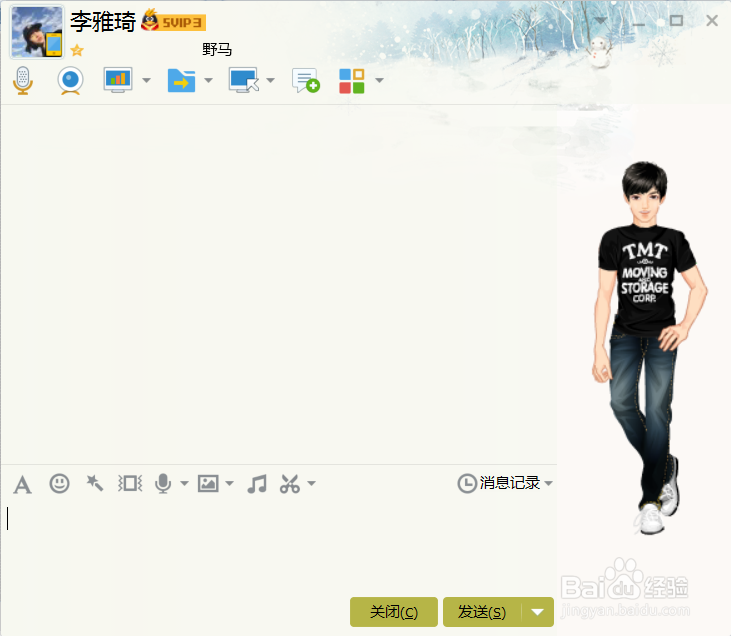Click the SVIP3 membership badge
This screenshot has width=731, height=636.
(x=173, y=21)
